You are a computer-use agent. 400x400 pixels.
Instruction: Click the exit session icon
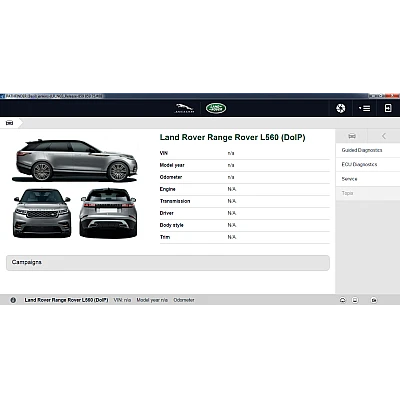coord(388,108)
